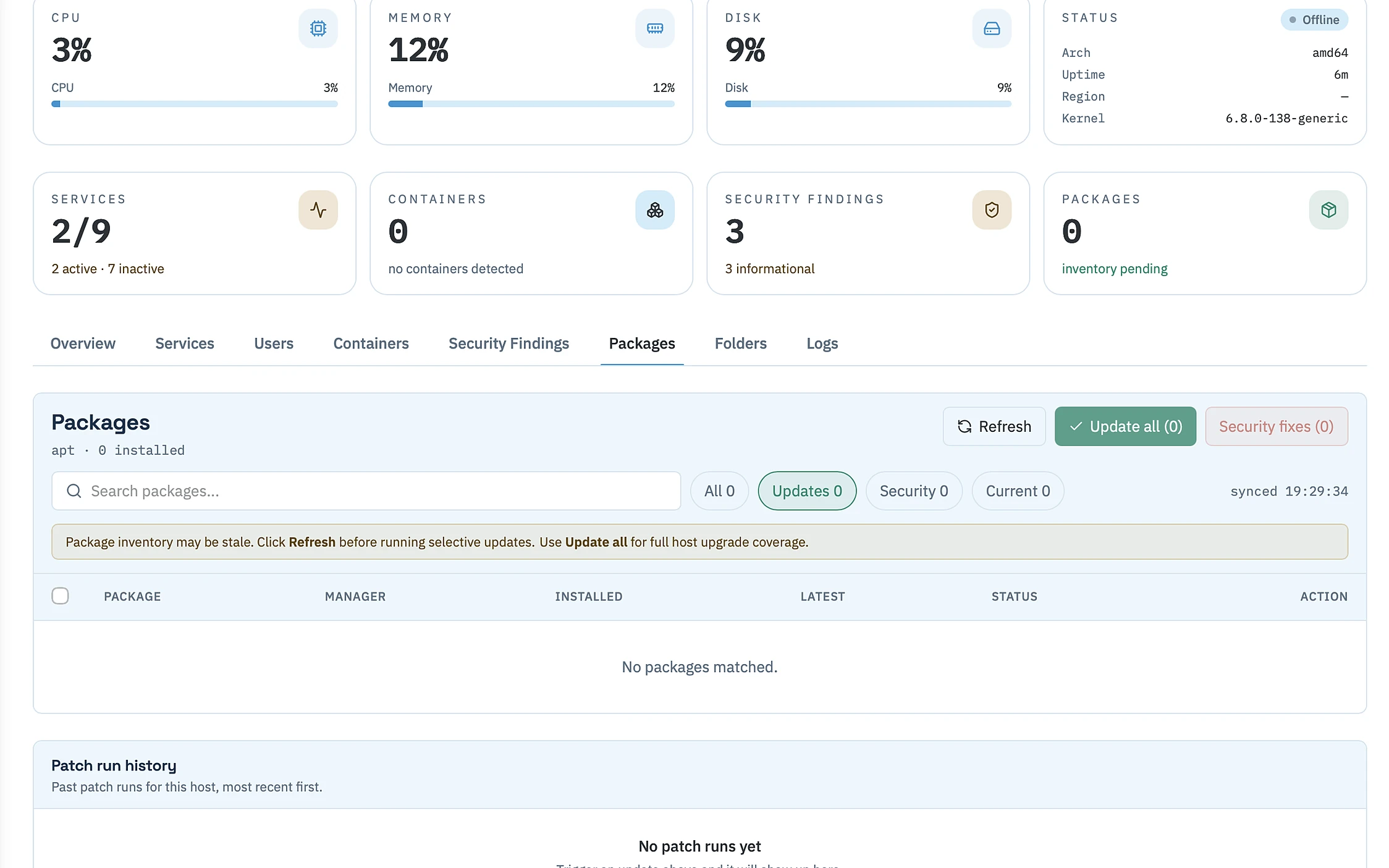Click the Packages cube icon

click(1328, 210)
